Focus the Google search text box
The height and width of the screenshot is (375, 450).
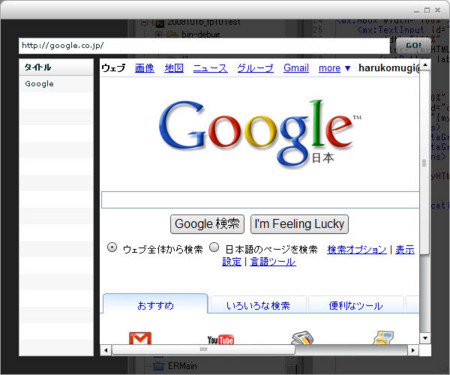[260, 200]
